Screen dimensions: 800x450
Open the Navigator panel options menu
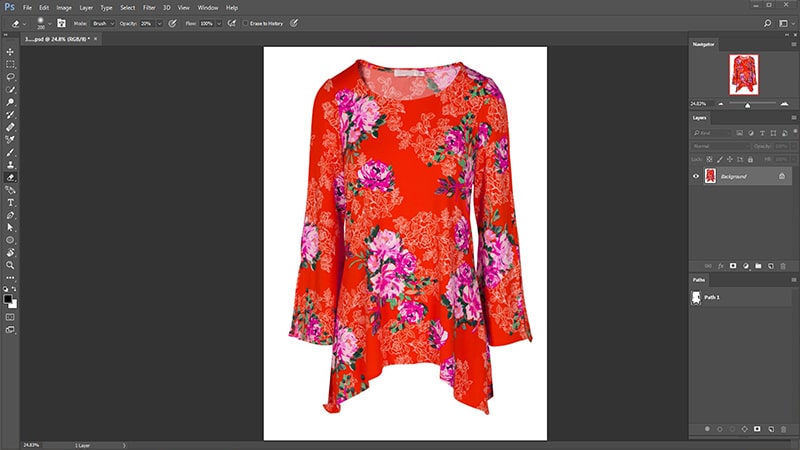793,44
